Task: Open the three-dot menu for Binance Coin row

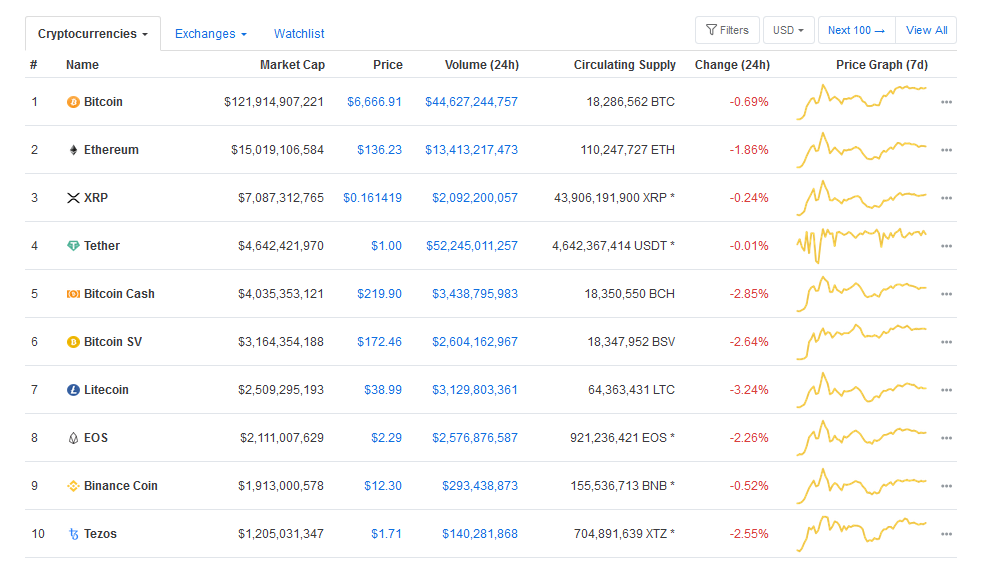Action: [946, 486]
